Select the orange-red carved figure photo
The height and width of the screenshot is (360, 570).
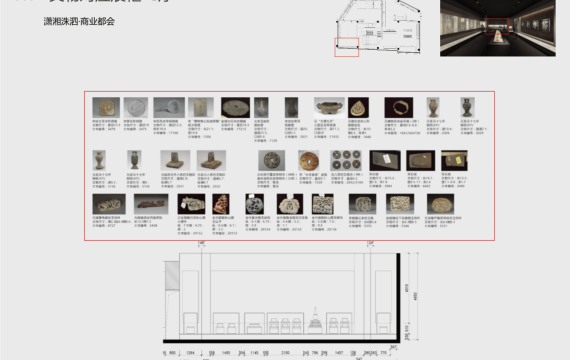(x=221, y=204)
